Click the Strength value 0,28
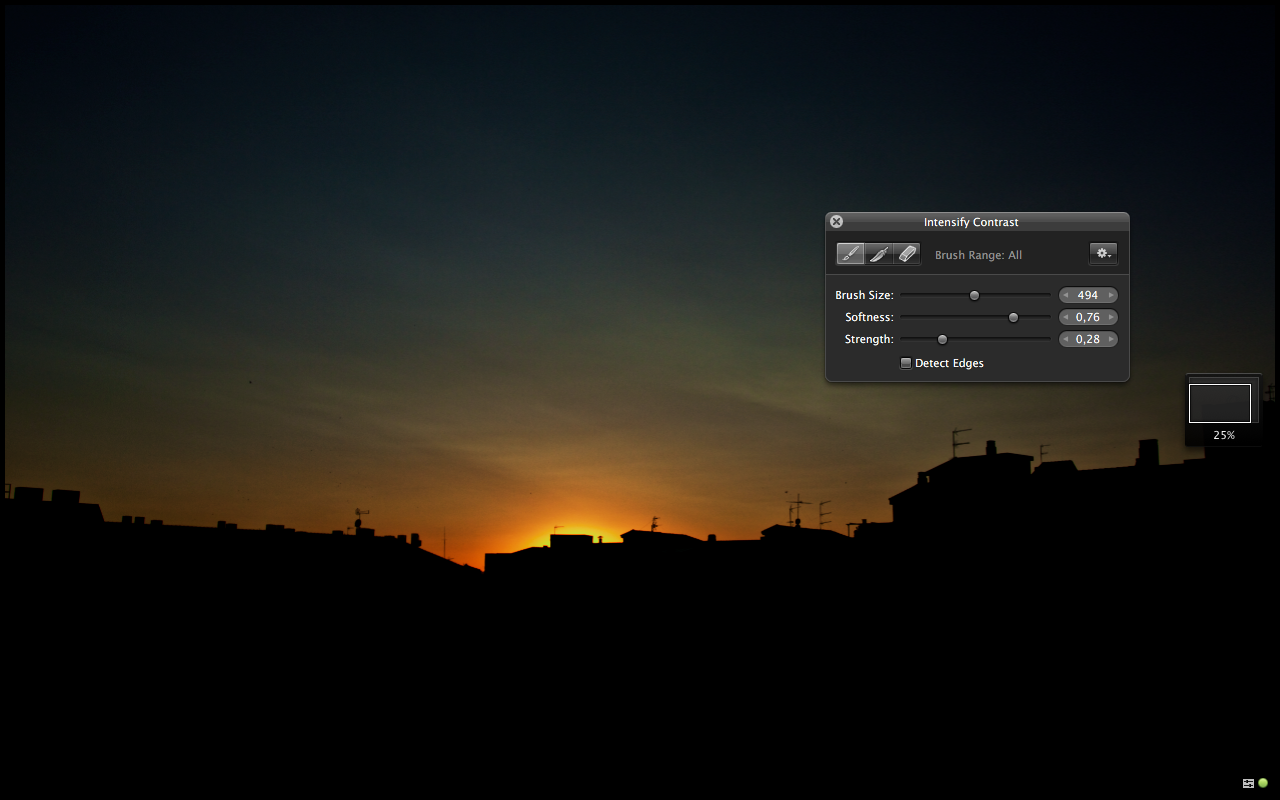1280x800 pixels. pos(1088,339)
